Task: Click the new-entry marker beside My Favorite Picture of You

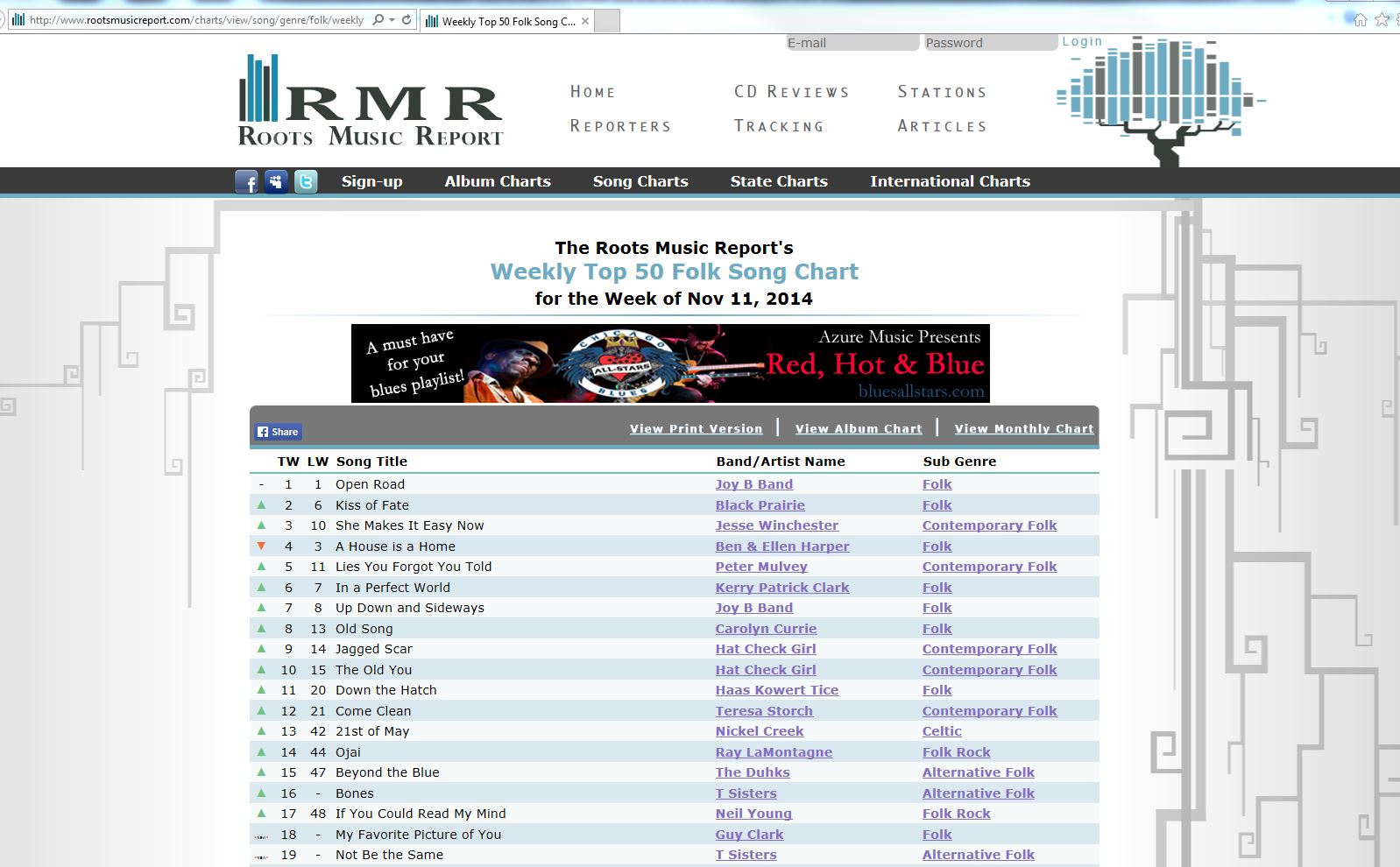Action: pos(261,836)
